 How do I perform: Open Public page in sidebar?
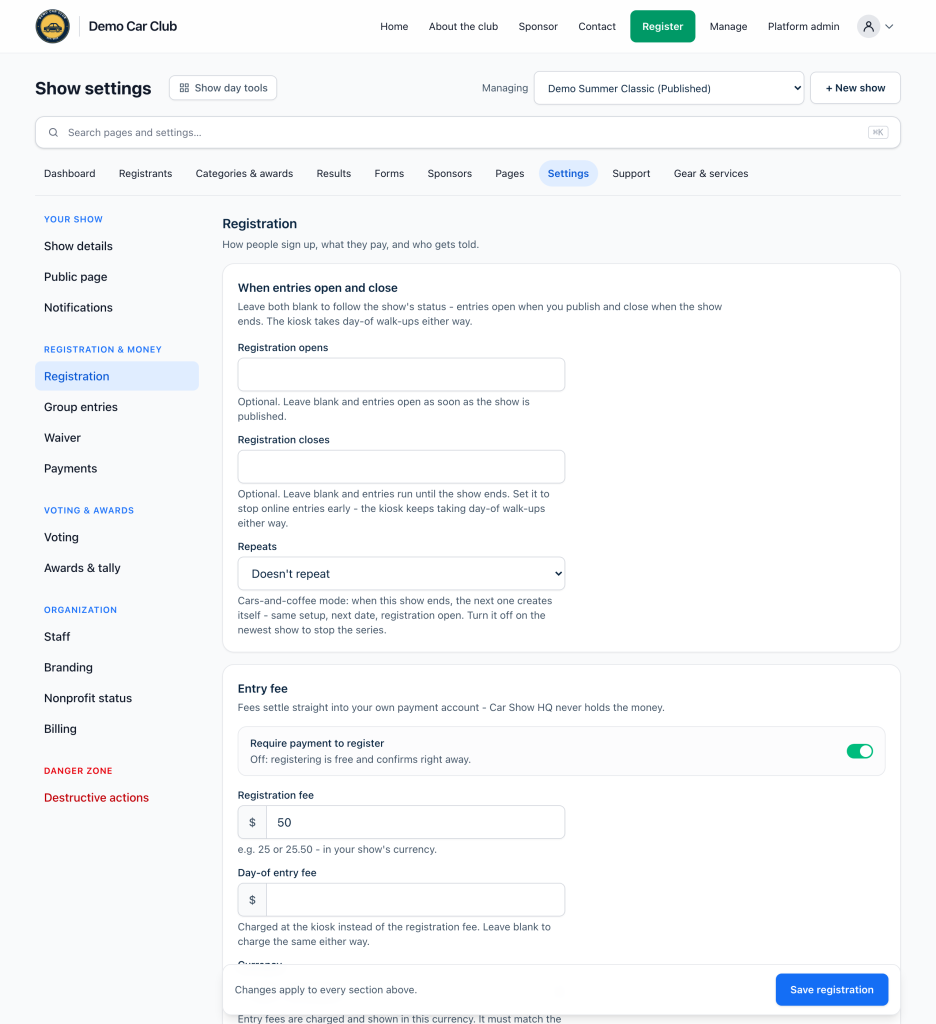click(117, 277)
